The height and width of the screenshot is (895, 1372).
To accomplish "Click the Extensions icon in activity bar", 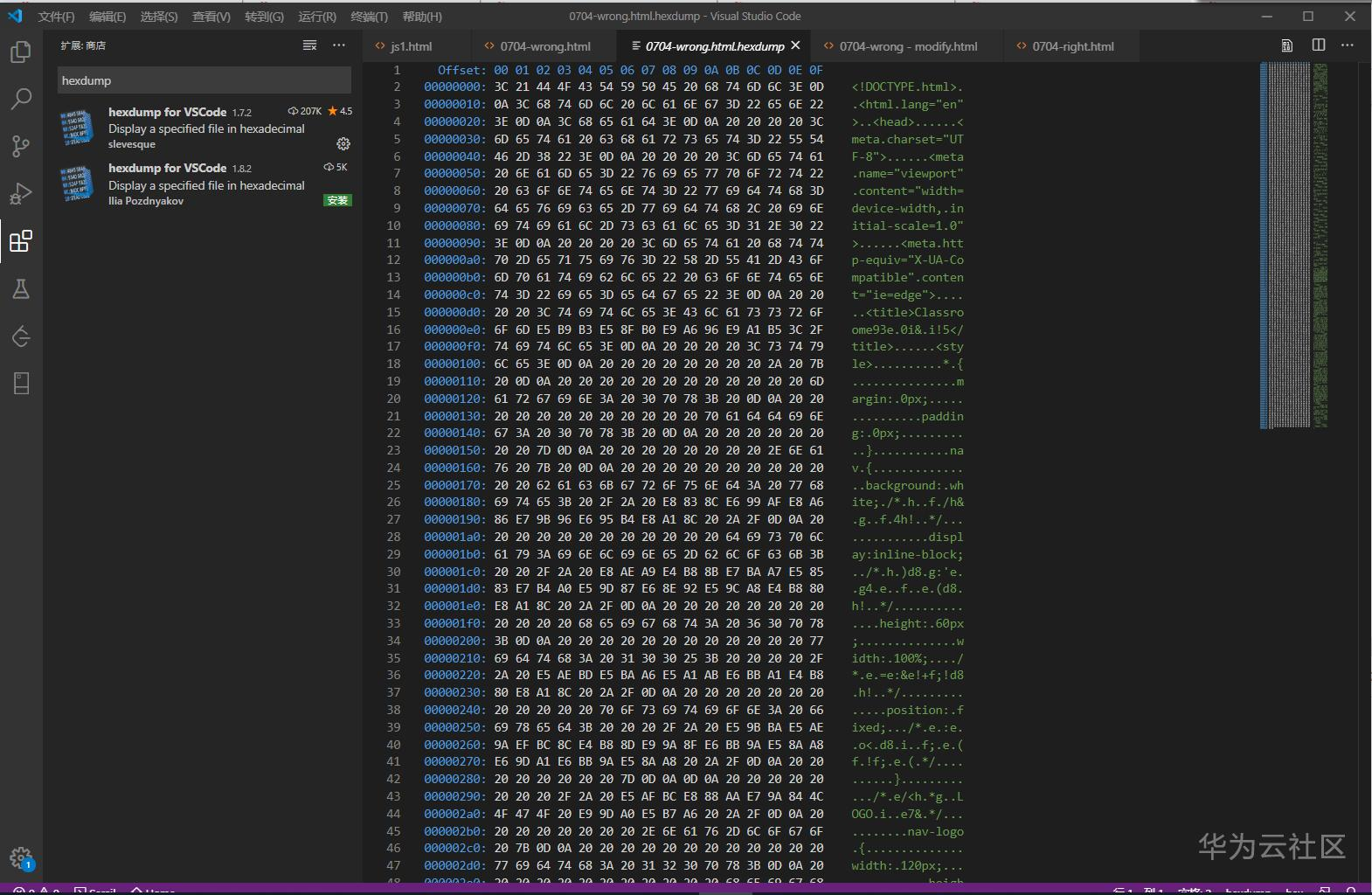I will (x=21, y=241).
